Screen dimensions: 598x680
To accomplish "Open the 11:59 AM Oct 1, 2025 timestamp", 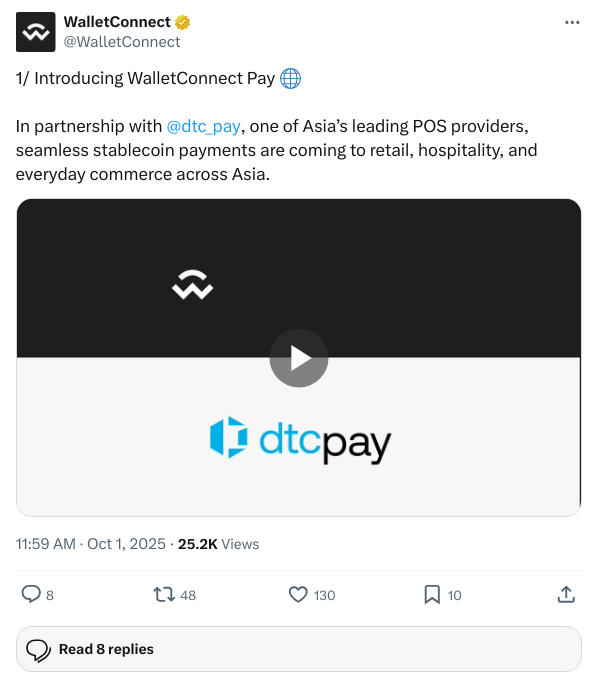I will coord(91,544).
